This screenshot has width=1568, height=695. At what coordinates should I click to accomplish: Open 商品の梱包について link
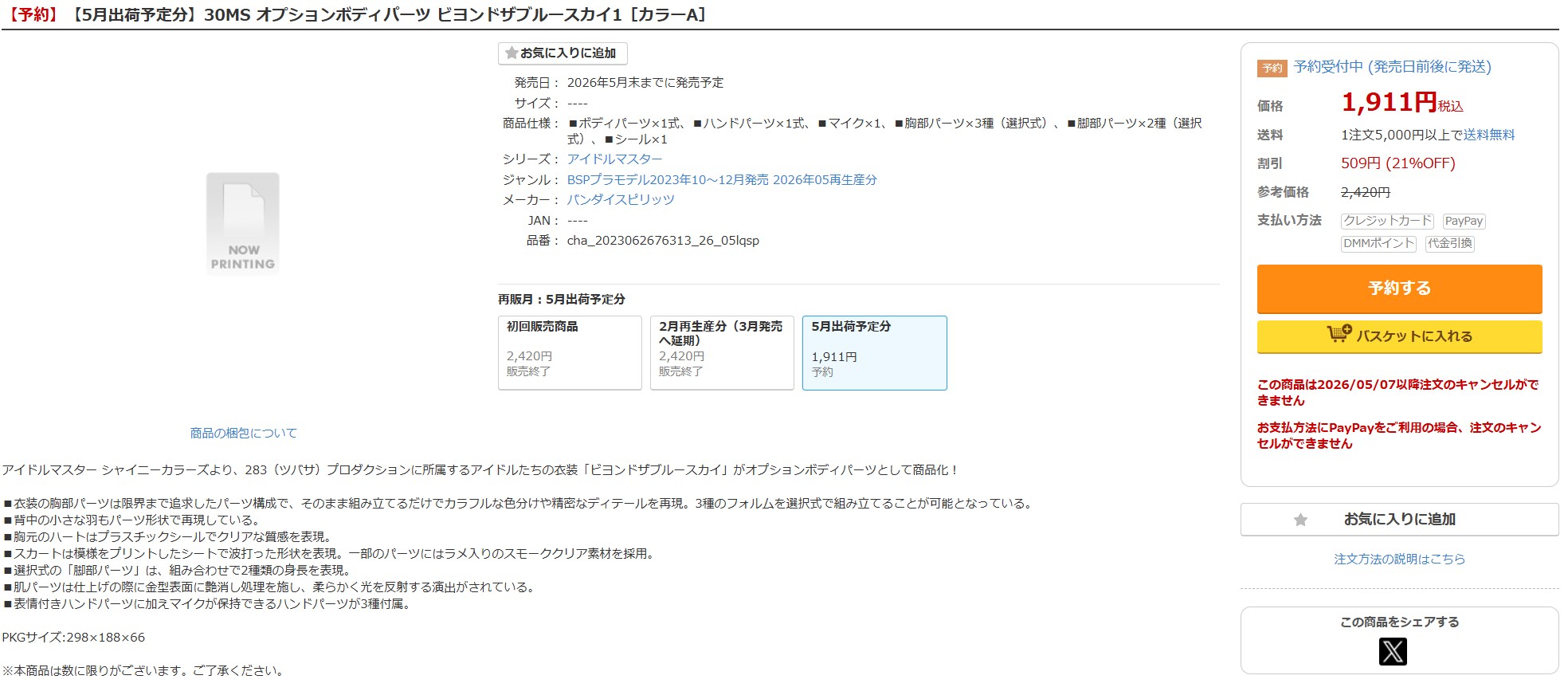point(243,433)
